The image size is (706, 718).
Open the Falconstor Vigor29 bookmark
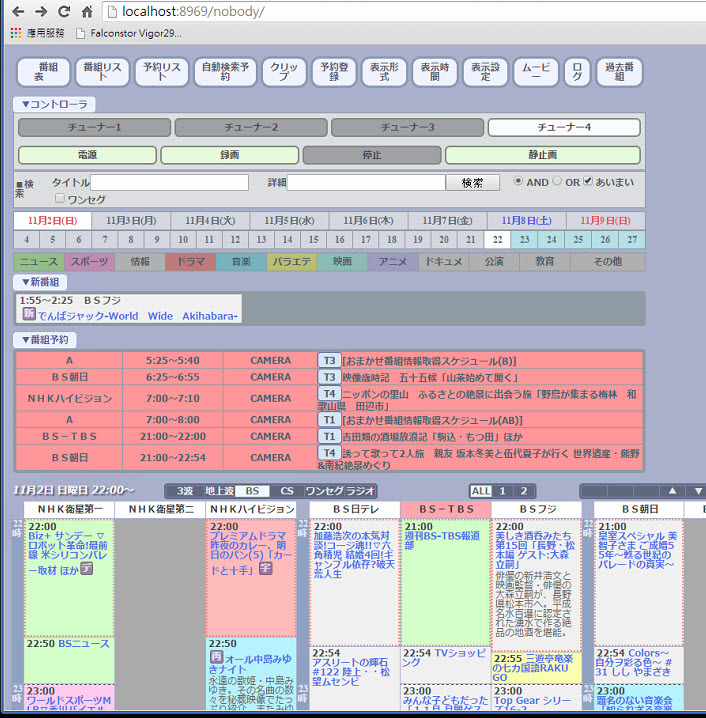129,33
